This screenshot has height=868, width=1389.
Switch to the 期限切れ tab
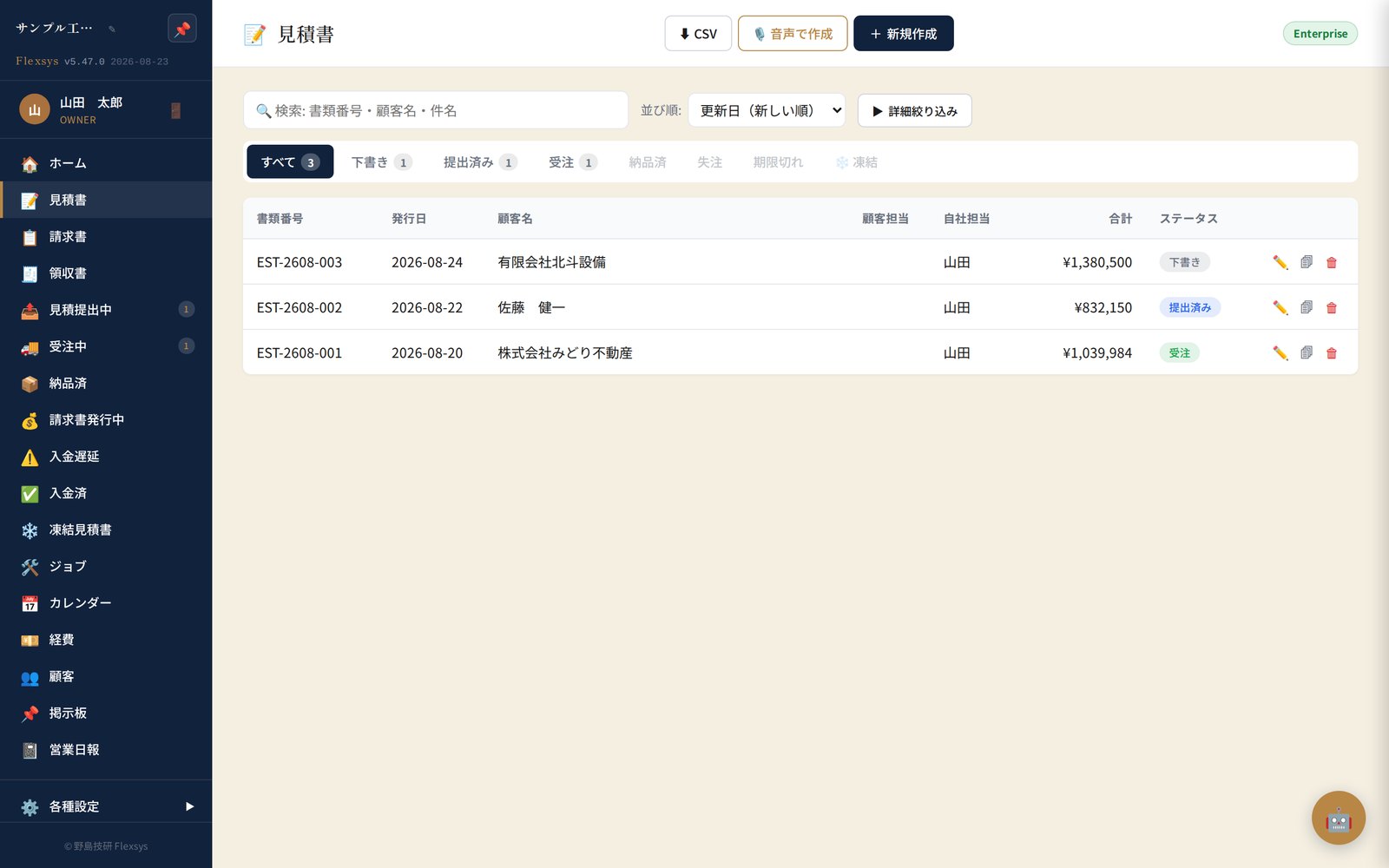tap(778, 162)
